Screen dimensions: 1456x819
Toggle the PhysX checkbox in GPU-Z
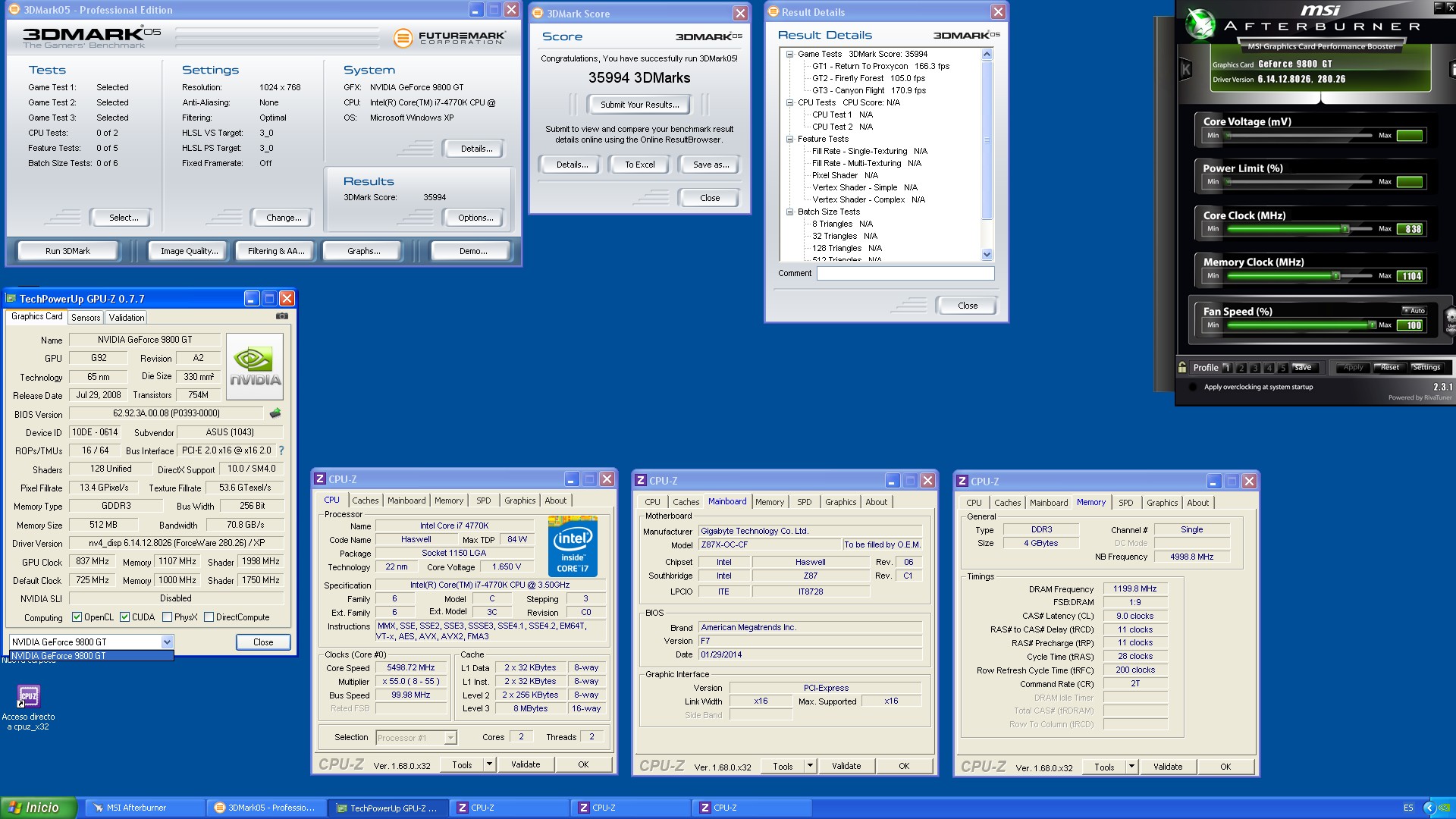(x=168, y=617)
